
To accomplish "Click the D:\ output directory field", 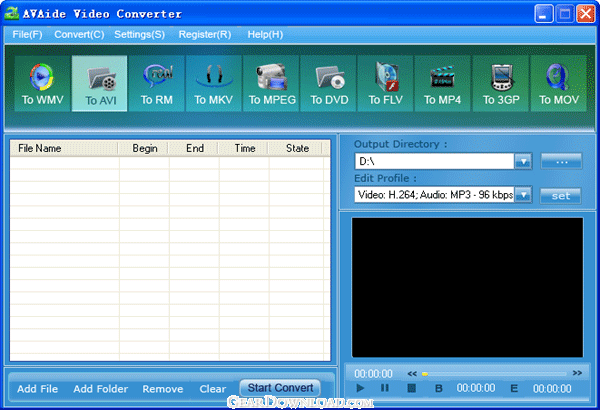I will tap(434, 162).
